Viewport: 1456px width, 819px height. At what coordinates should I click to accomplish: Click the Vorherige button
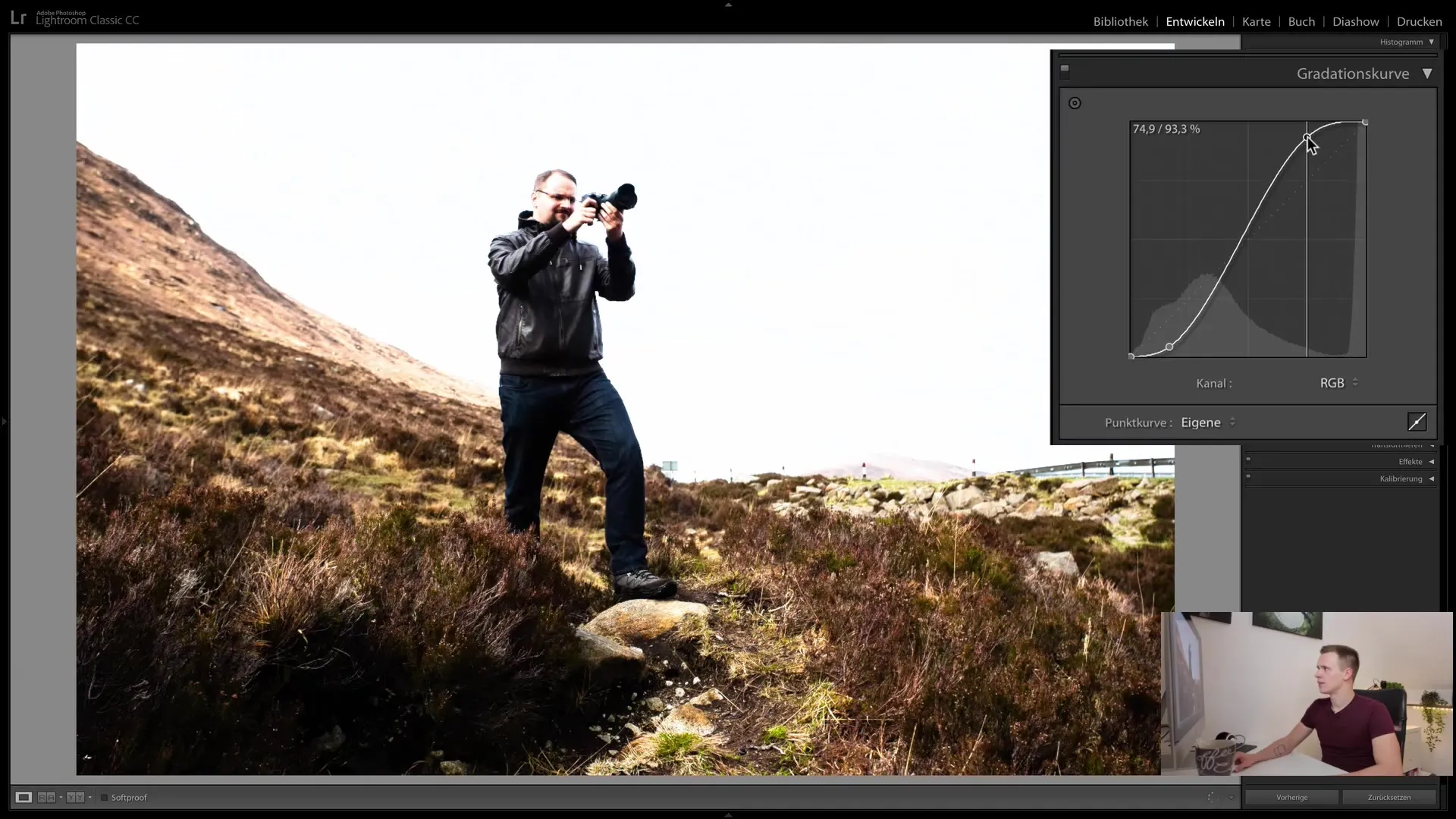(1291, 797)
